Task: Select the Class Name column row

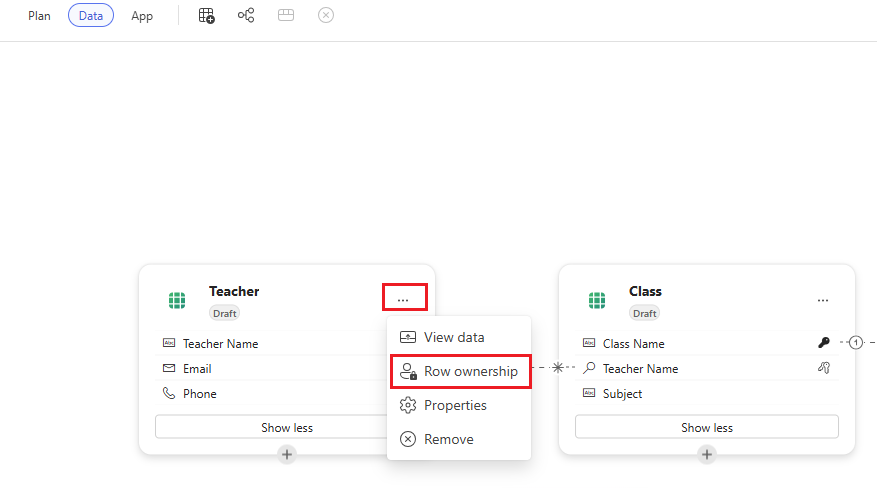Action: pos(706,343)
